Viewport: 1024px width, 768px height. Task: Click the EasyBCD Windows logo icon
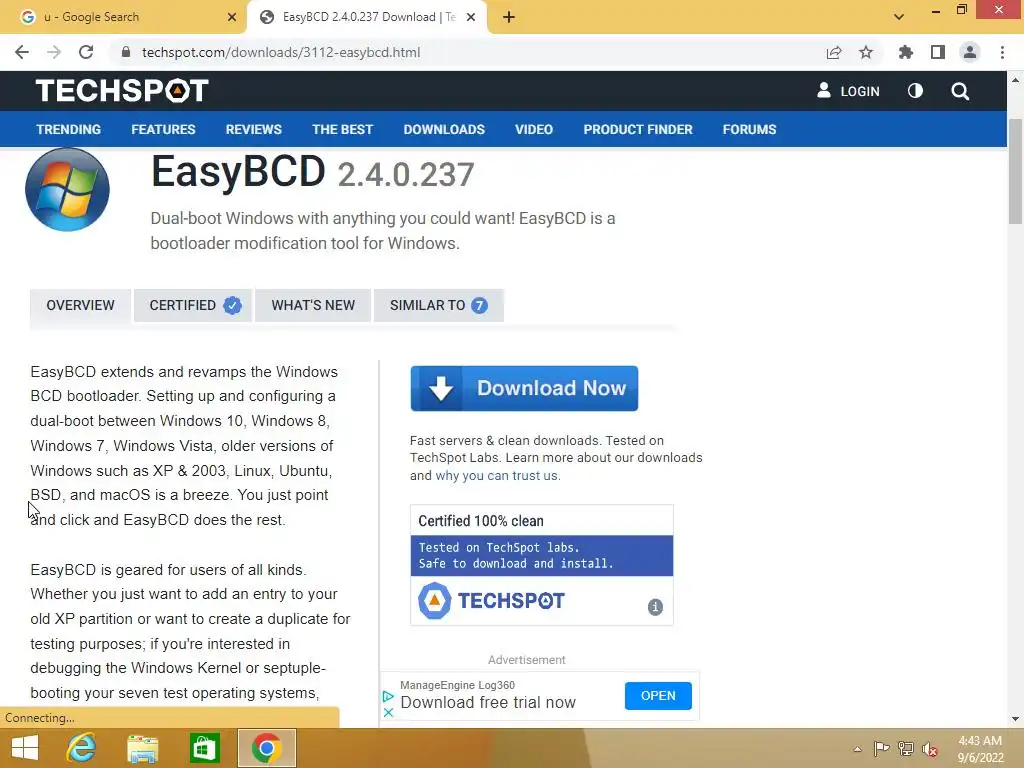pos(67,189)
